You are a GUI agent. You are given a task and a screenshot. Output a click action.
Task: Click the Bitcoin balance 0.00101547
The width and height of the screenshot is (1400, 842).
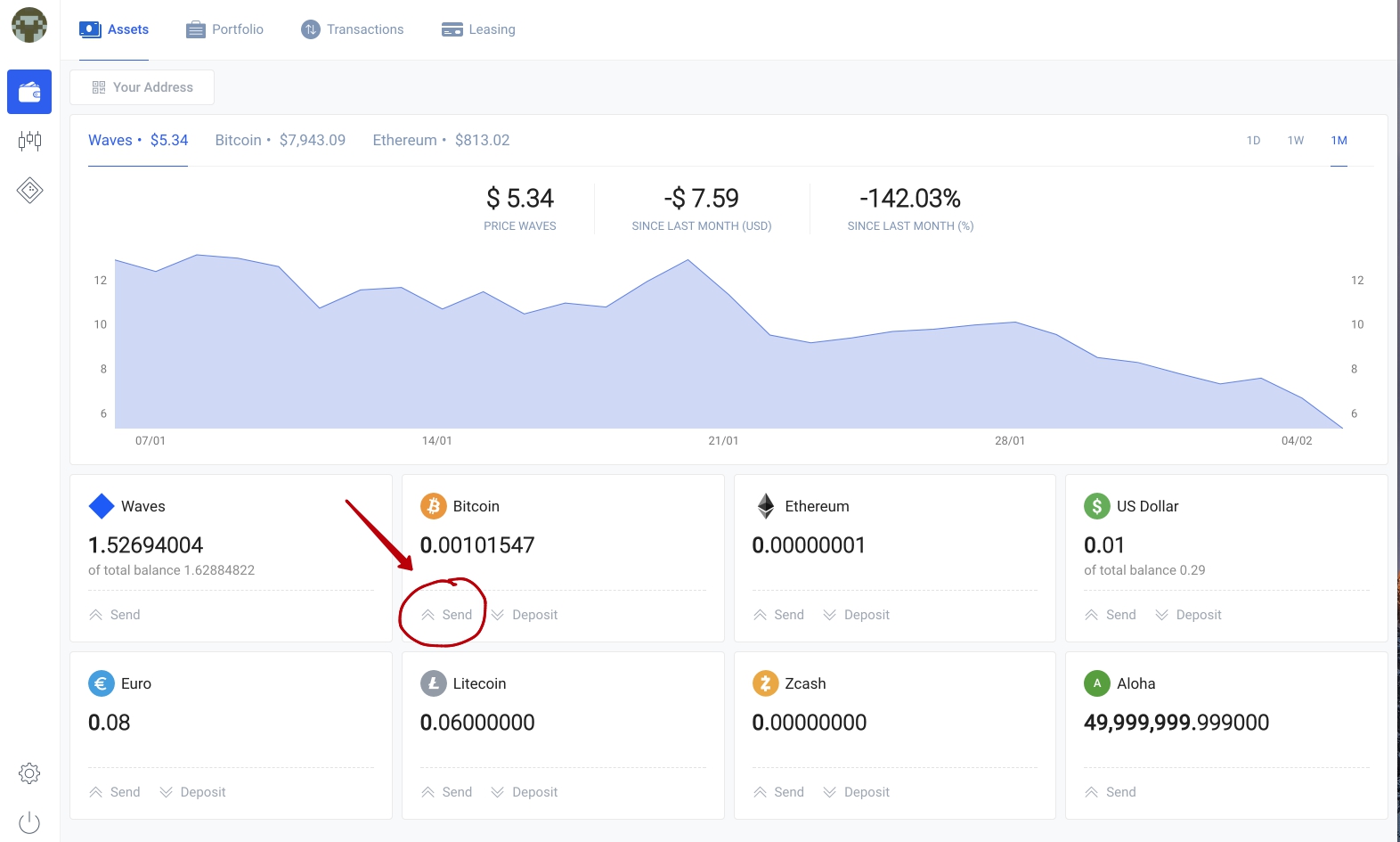click(x=477, y=545)
